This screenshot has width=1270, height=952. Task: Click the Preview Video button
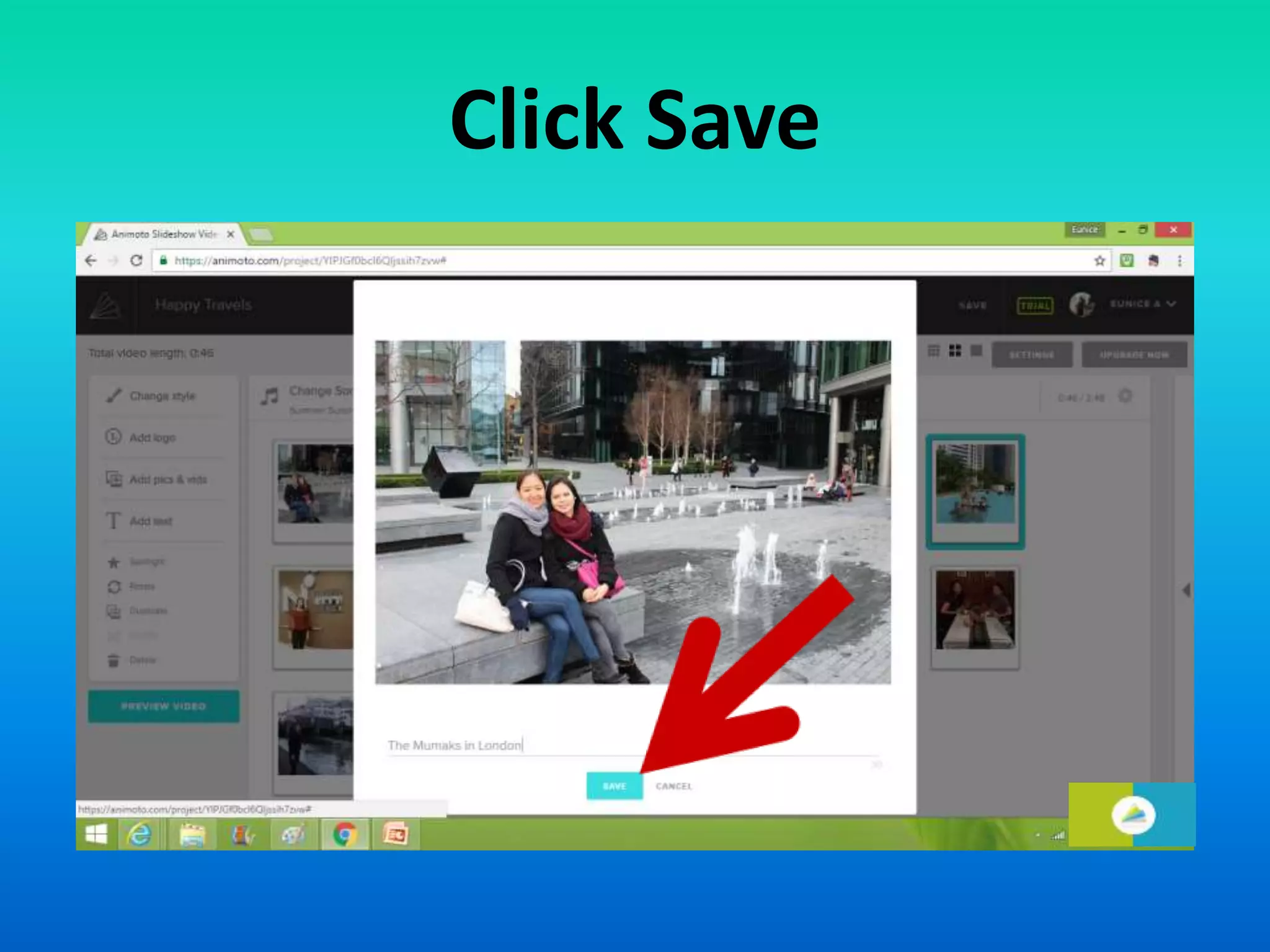coord(164,706)
